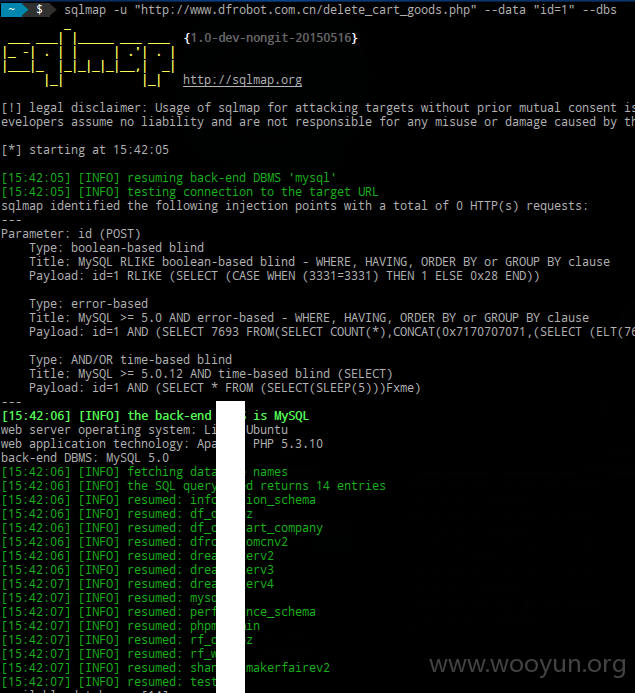Click the resumed performance_schema entry
Viewport: 635px width, 693px height.
159,612
